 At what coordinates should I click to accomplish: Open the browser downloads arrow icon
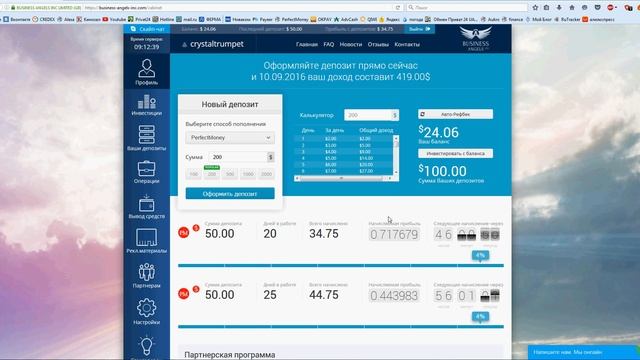click(x=559, y=7)
